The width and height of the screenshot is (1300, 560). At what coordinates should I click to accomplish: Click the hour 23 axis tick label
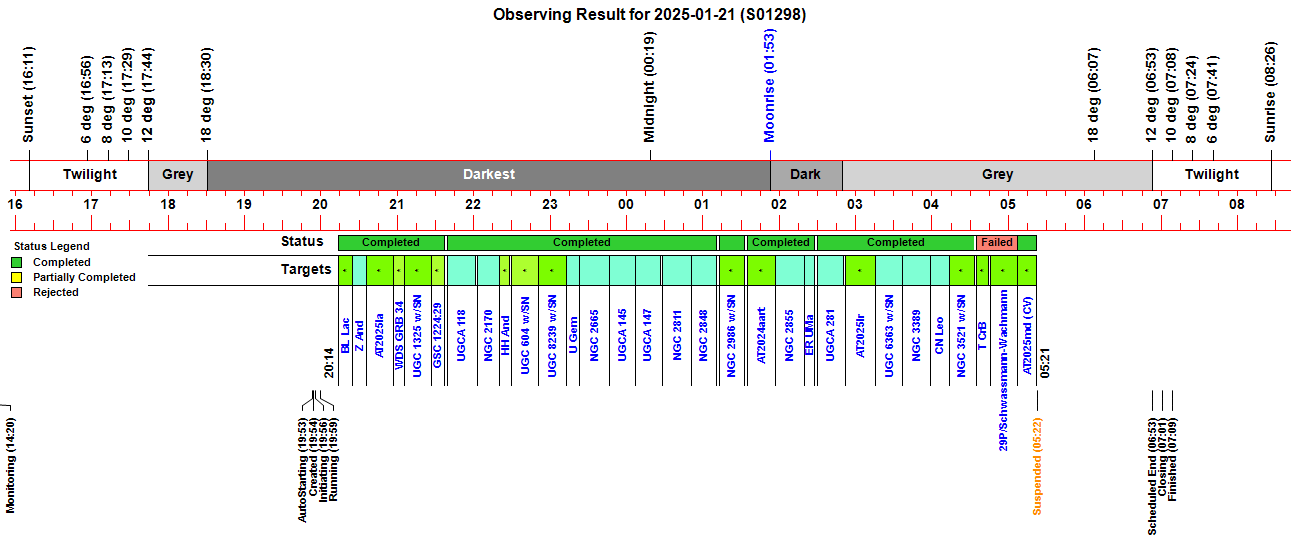coord(549,204)
